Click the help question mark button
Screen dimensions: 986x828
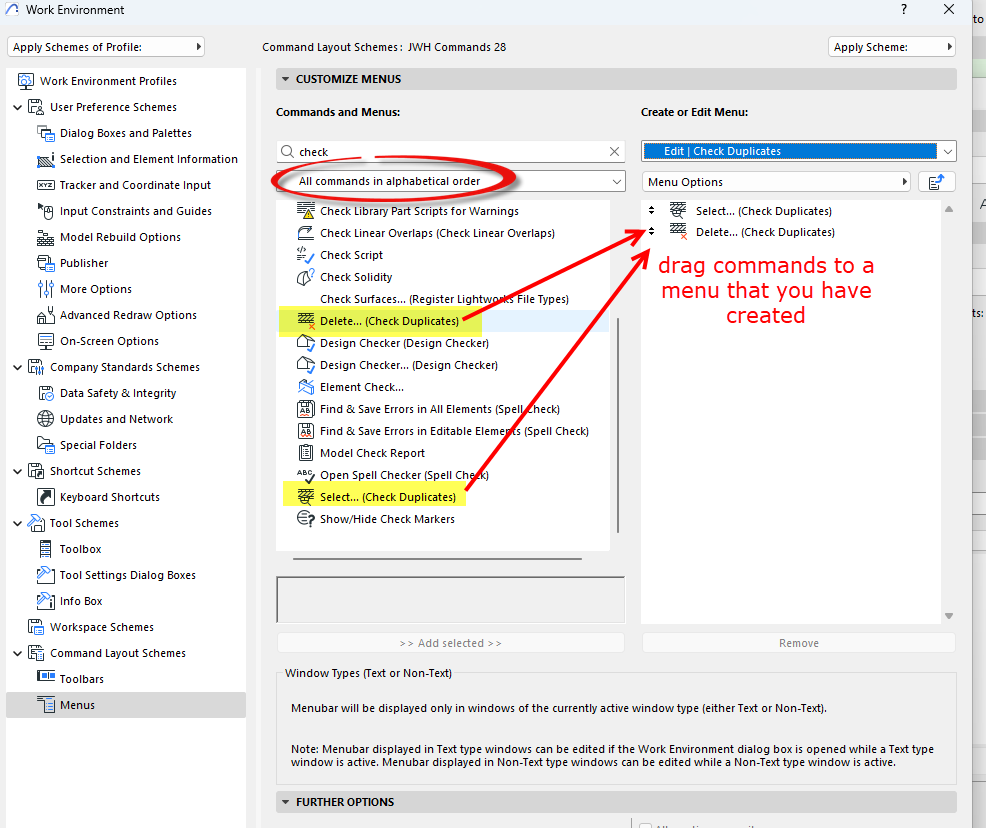coord(904,9)
